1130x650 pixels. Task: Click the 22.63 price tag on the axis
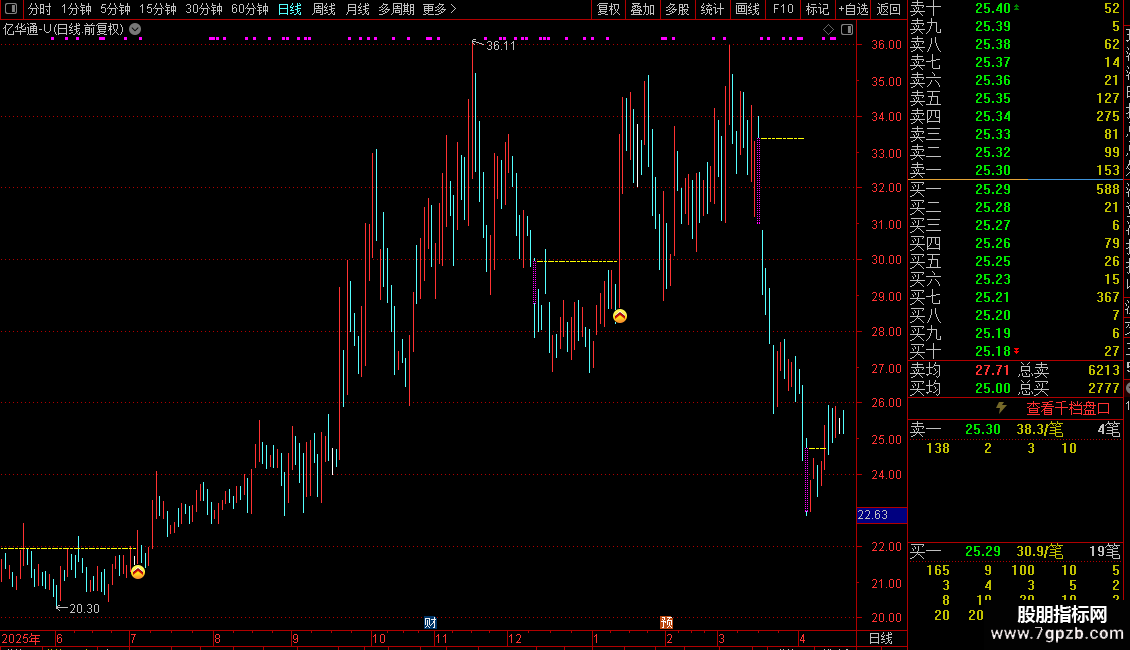[881, 515]
